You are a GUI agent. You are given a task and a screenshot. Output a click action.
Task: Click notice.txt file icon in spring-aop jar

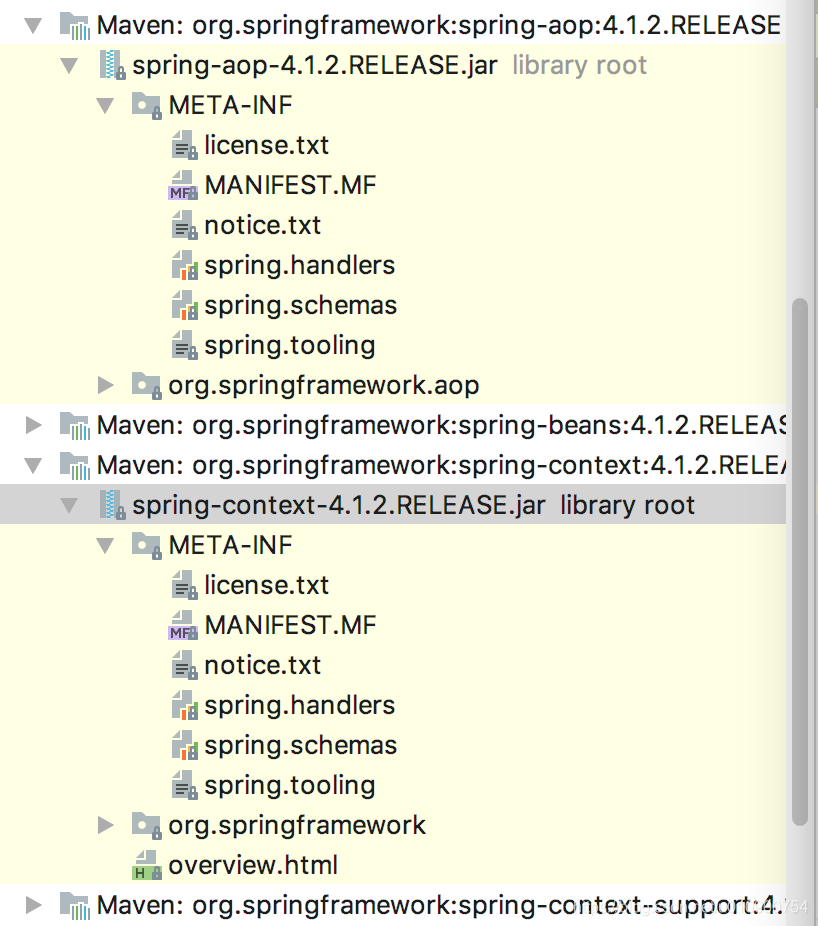pyautogui.click(x=184, y=226)
